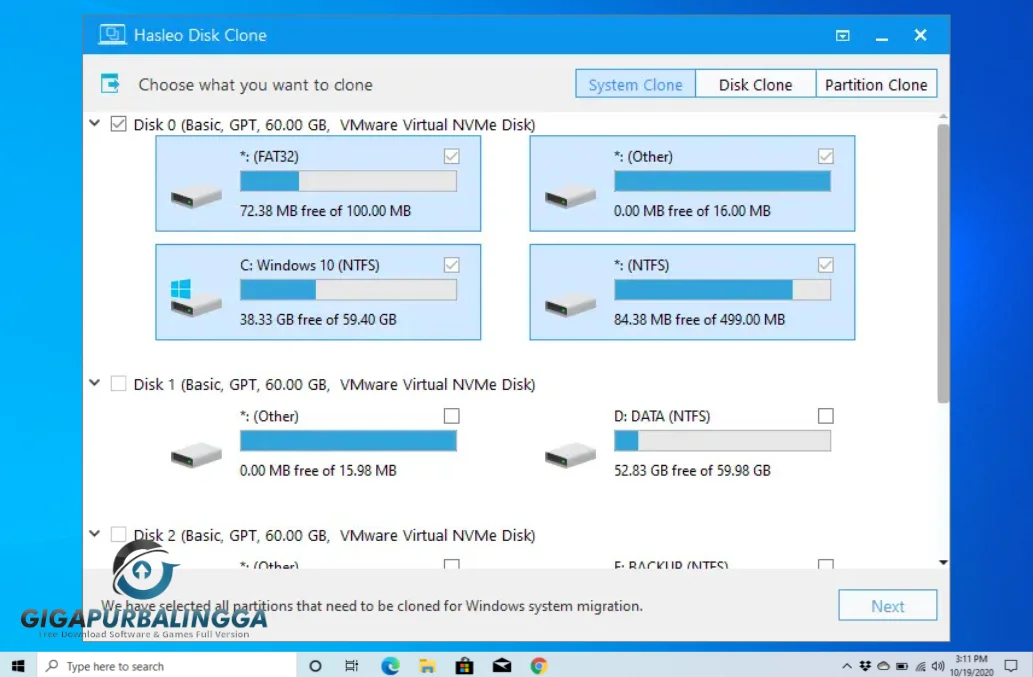Open File Explorer from the taskbar
This screenshot has width=1033, height=677.
427,666
